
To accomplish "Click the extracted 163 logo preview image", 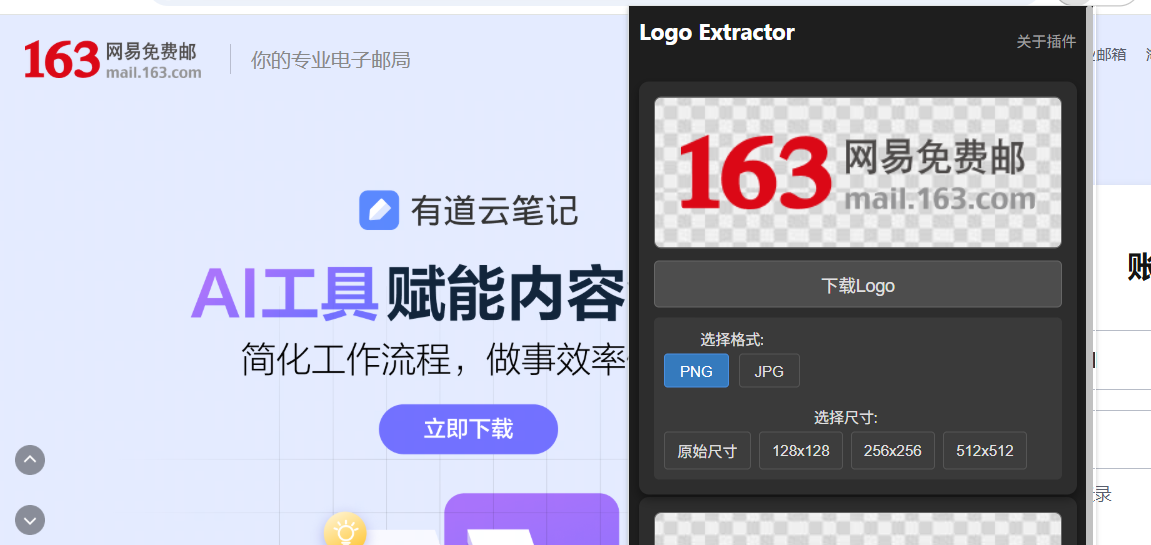I will tap(857, 172).
